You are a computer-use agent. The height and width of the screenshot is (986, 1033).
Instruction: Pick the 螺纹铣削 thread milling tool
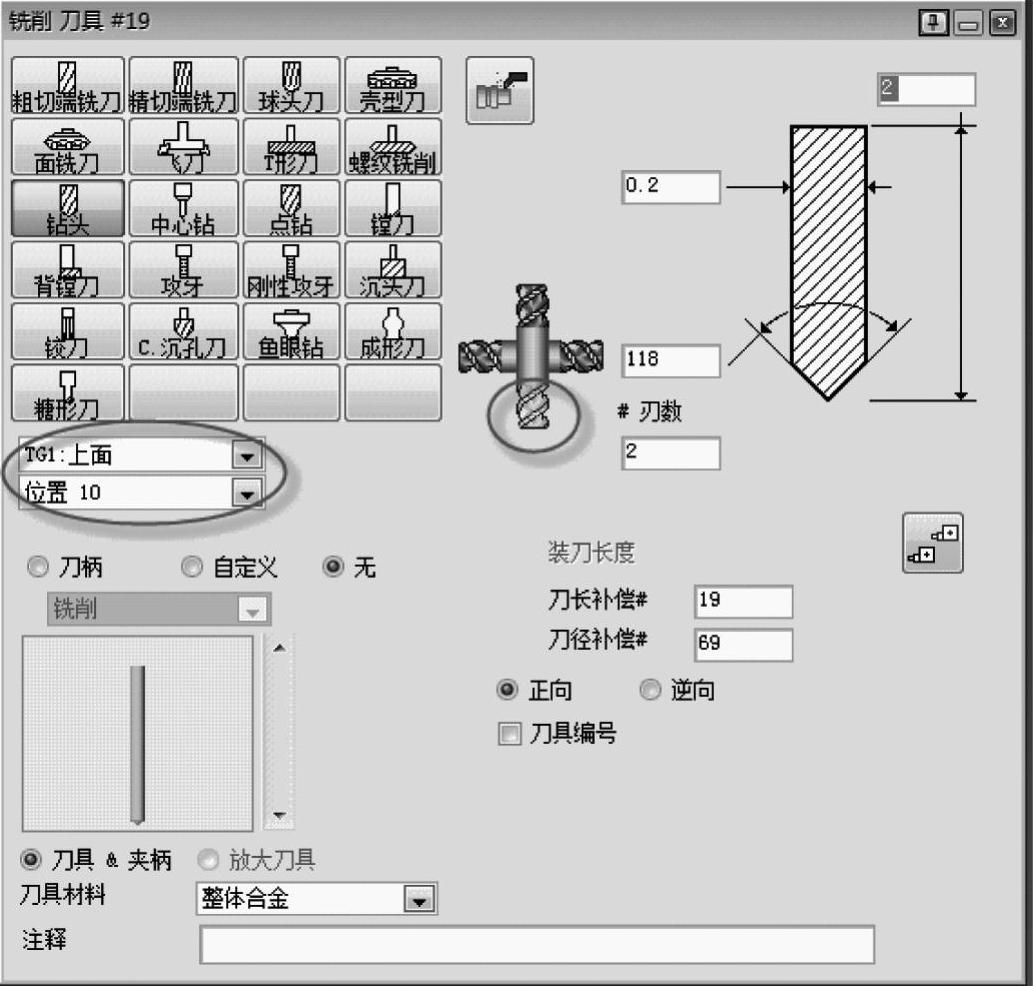[393, 147]
